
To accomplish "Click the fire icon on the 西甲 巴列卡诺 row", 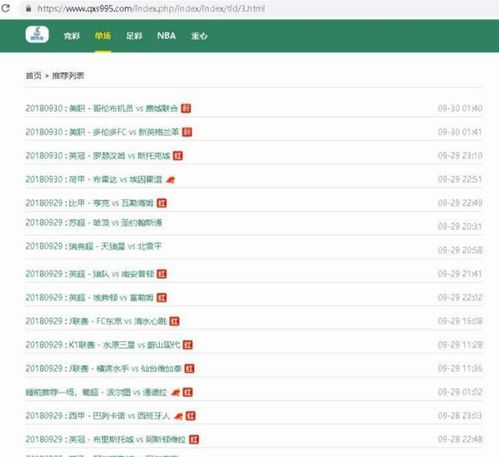I will point(178,416).
